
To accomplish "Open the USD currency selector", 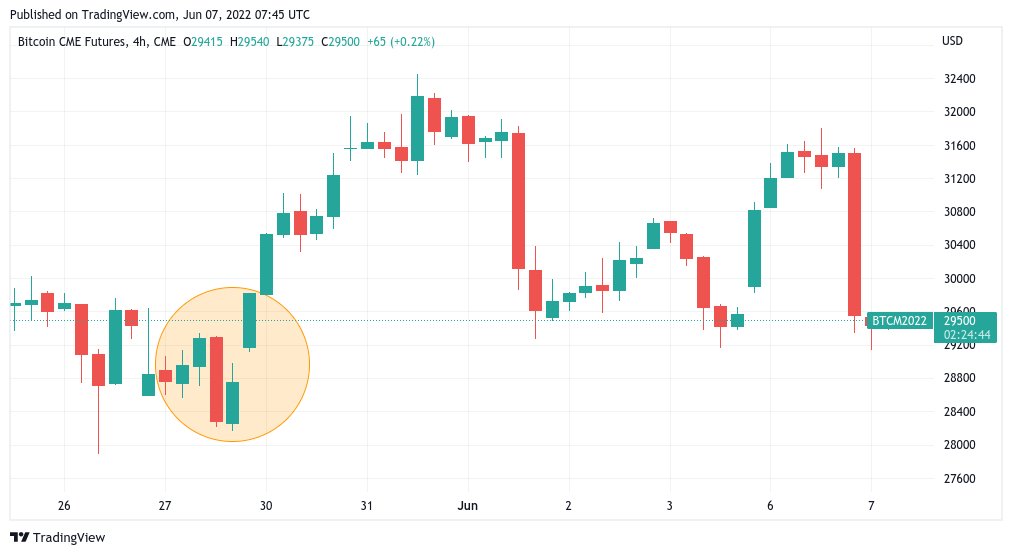I will click(951, 41).
